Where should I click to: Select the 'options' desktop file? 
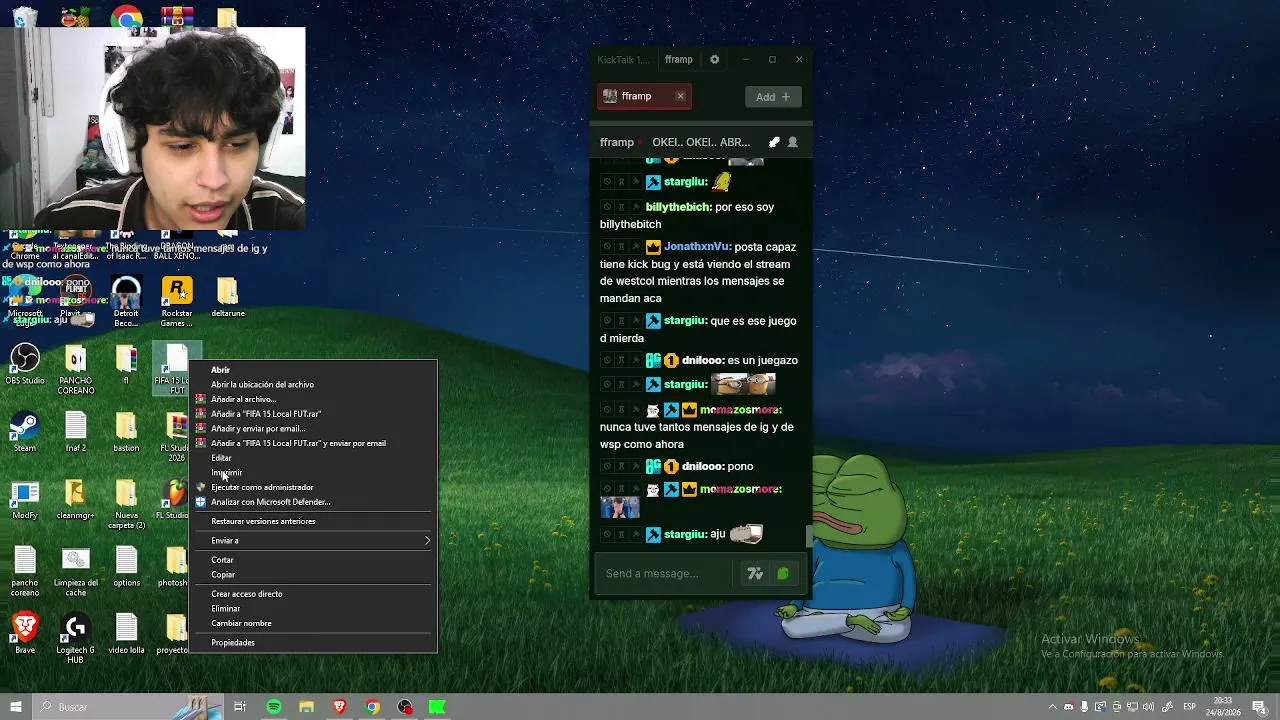point(126,567)
